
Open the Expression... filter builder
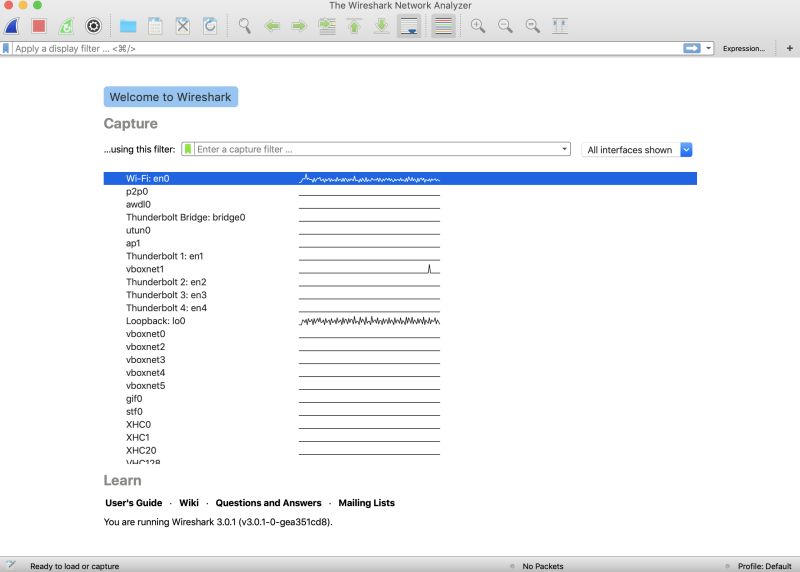[x=743, y=48]
